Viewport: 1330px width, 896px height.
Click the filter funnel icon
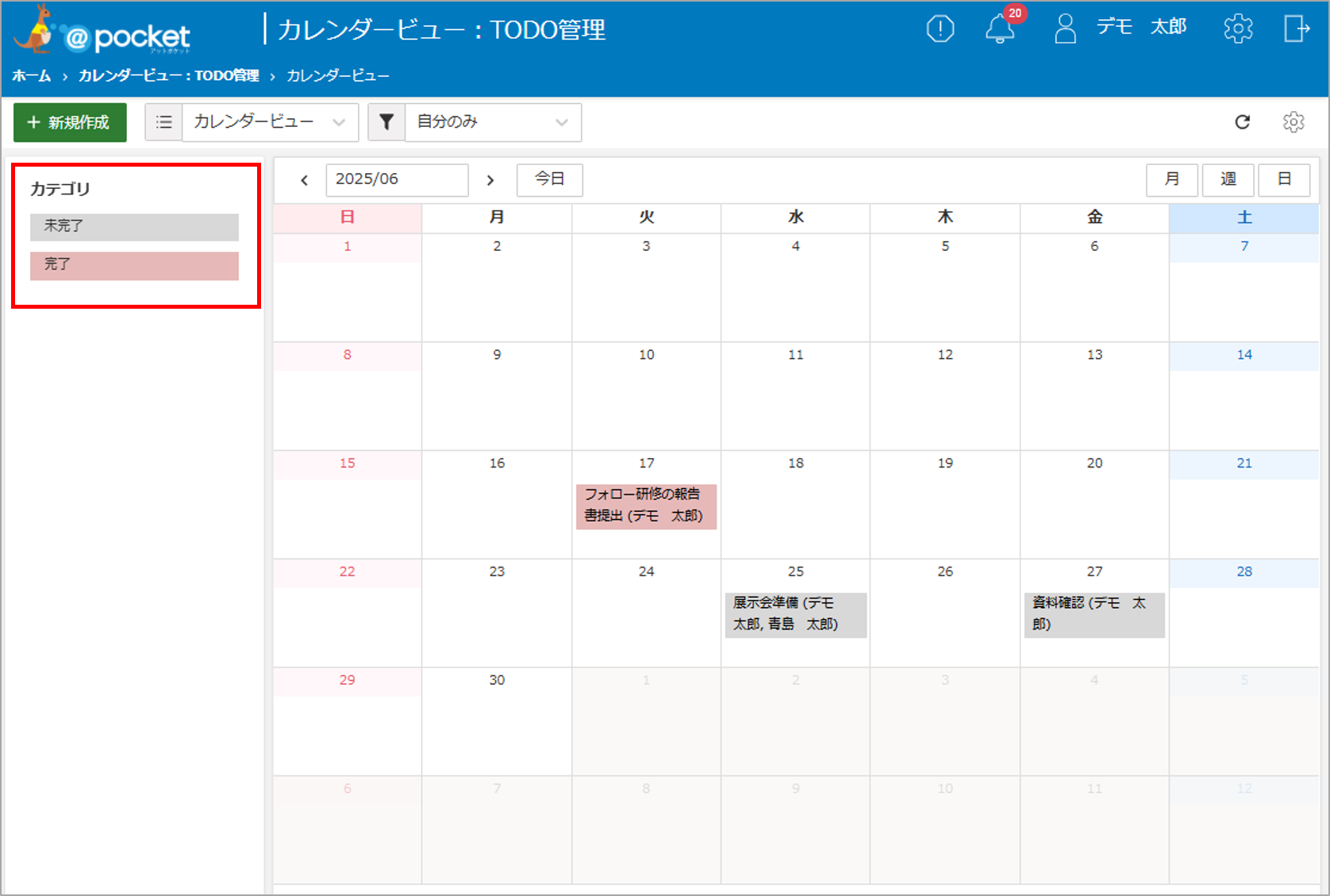[386, 122]
